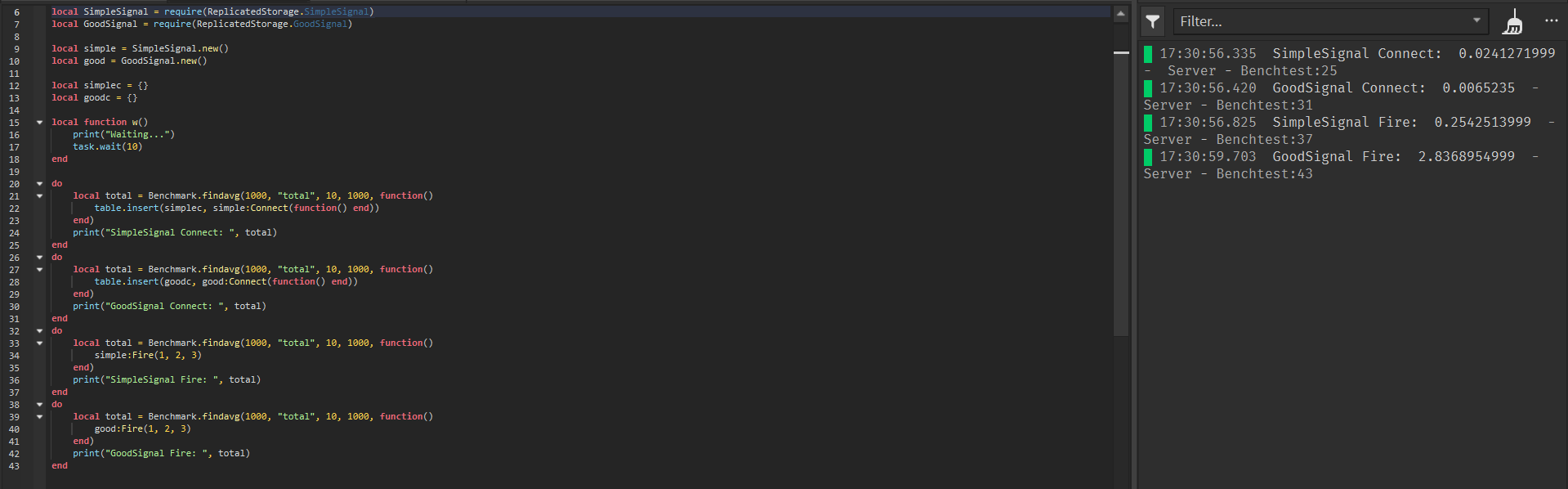
Task: Collapse the do block at line 26
Action: pyautogui.click(x=39, y=258)
